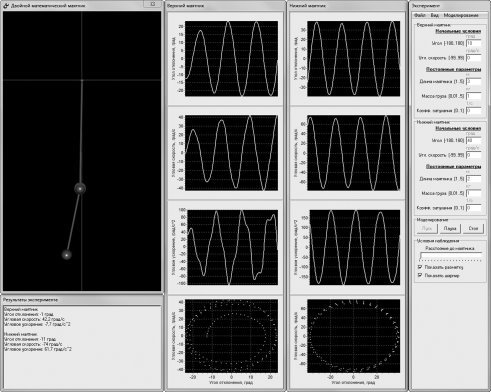Select the lower pendulum mass input field

click(473, 193)
